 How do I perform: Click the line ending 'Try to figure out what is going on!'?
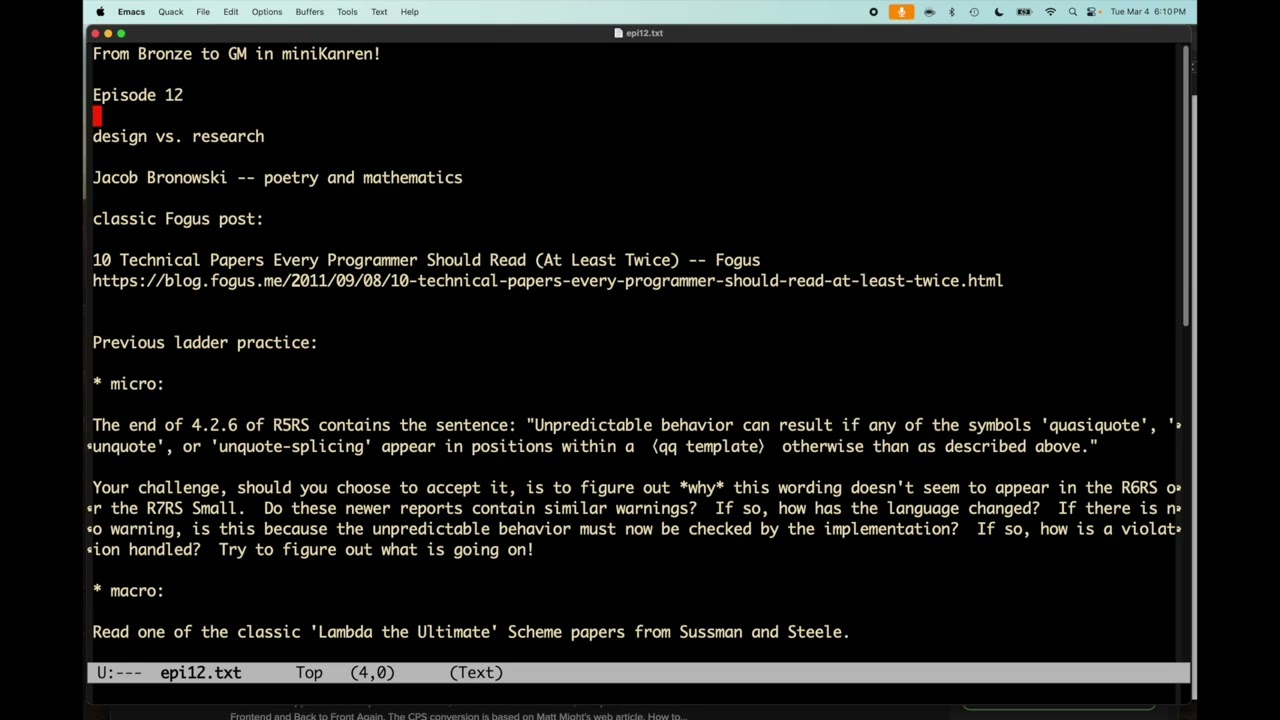click(x=312, y=550)
